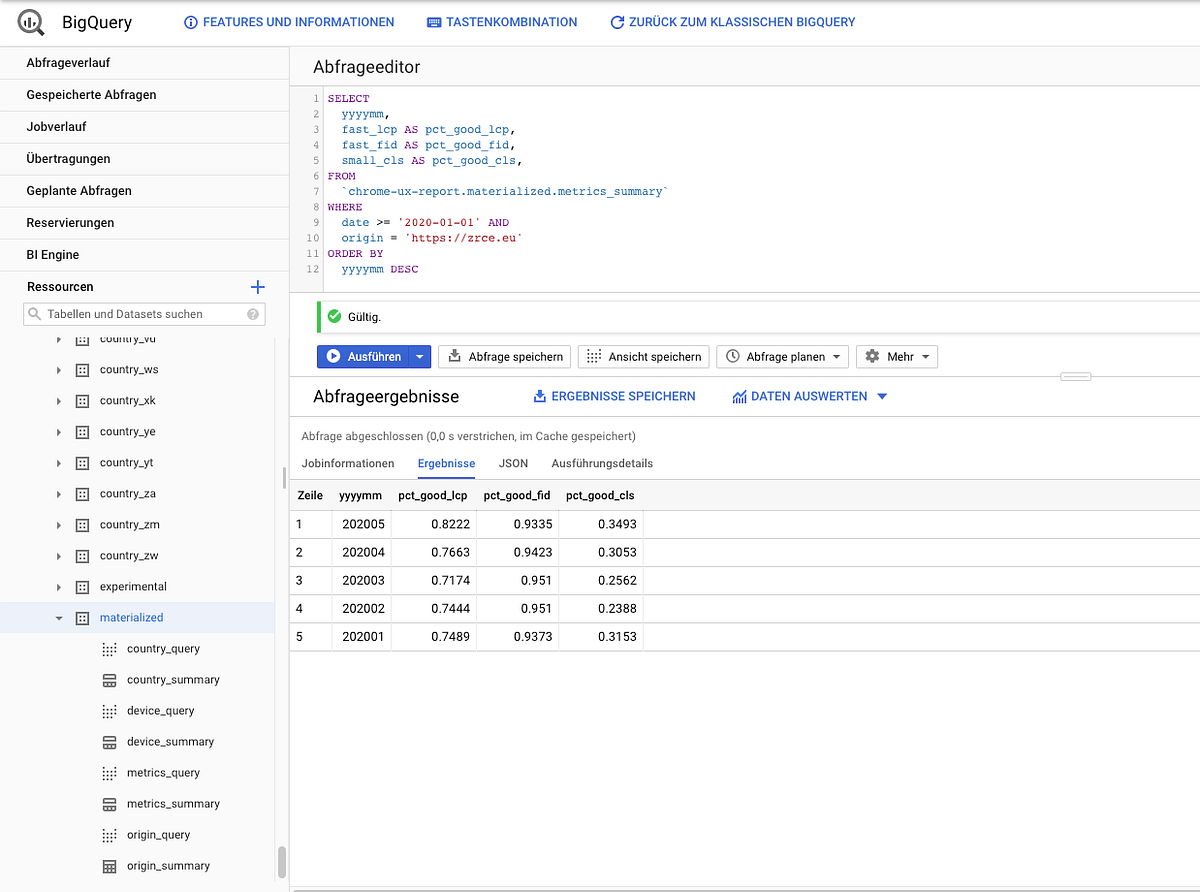Collapse the materialized dataset tree
The height and width of the screenshot is (892, 1200).
click(59, 618)
